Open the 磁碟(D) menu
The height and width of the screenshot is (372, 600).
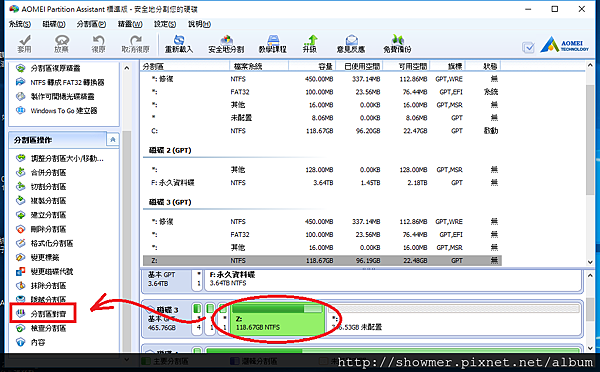tap(54, 24)
